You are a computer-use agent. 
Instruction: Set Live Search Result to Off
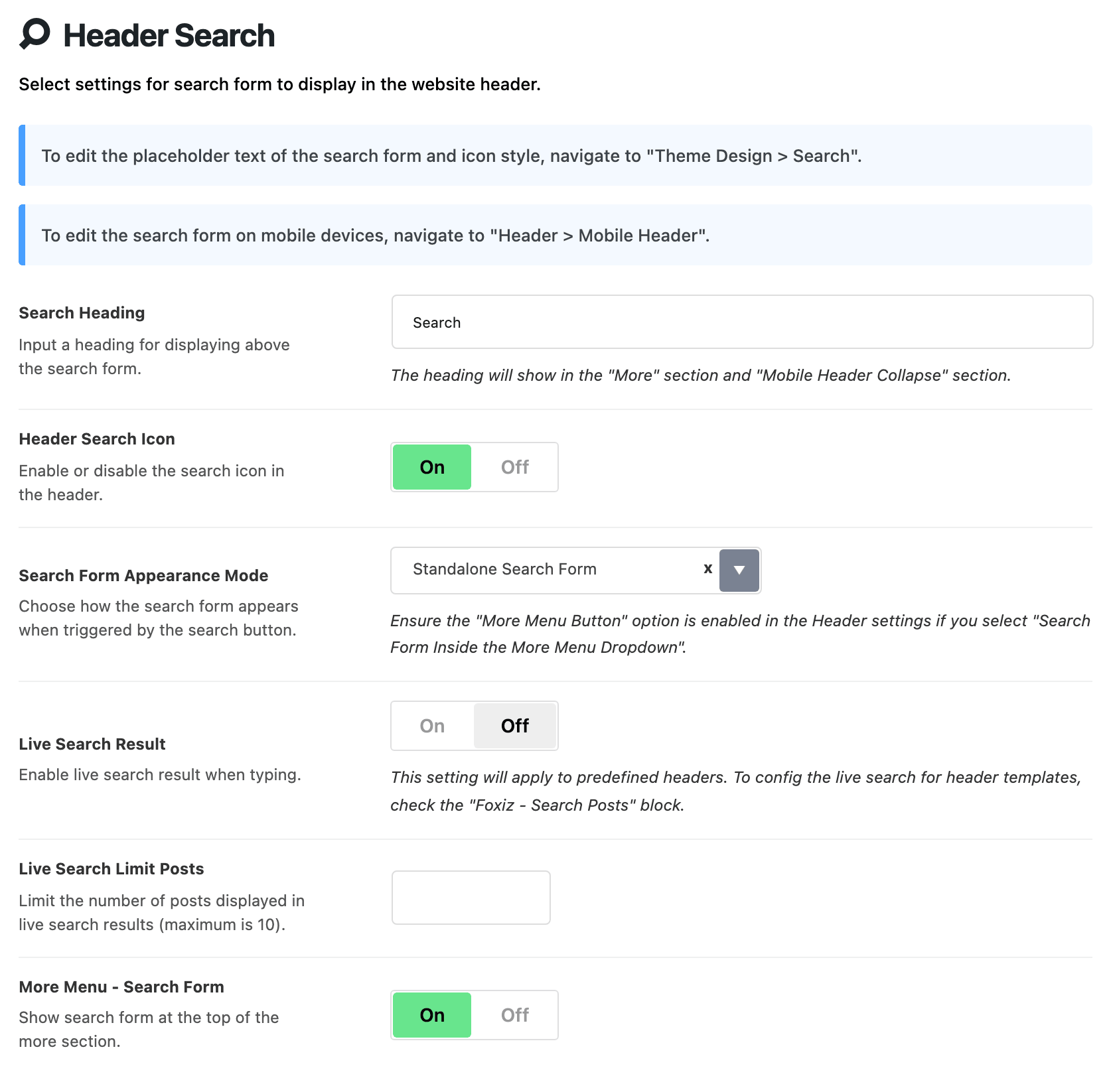pyautogui.click(x=515, y=726)
